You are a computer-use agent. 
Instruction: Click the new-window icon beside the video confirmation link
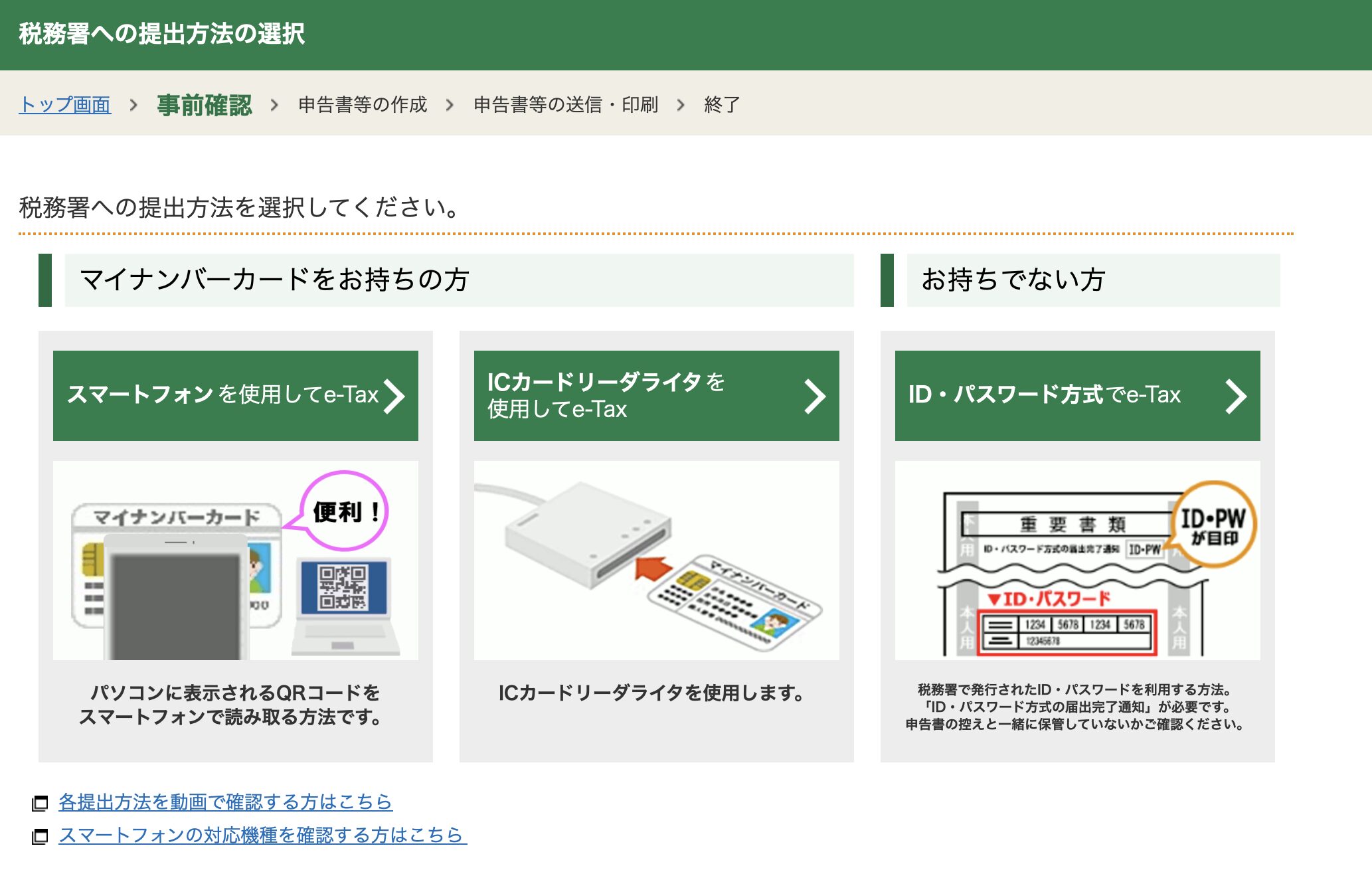click(x=40, y=803)
